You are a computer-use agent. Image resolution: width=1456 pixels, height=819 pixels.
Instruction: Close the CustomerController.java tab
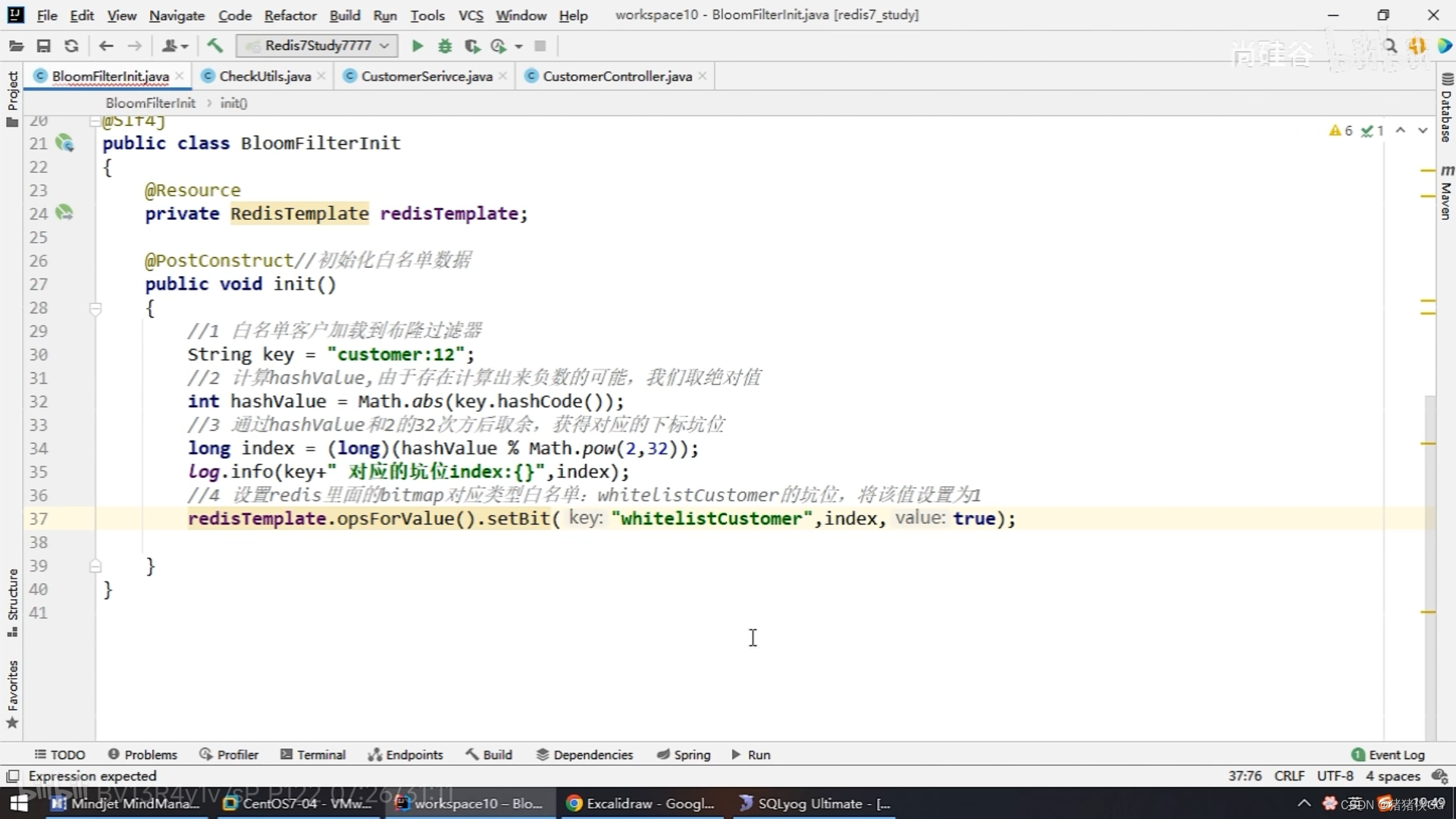(x=703, y=76)
